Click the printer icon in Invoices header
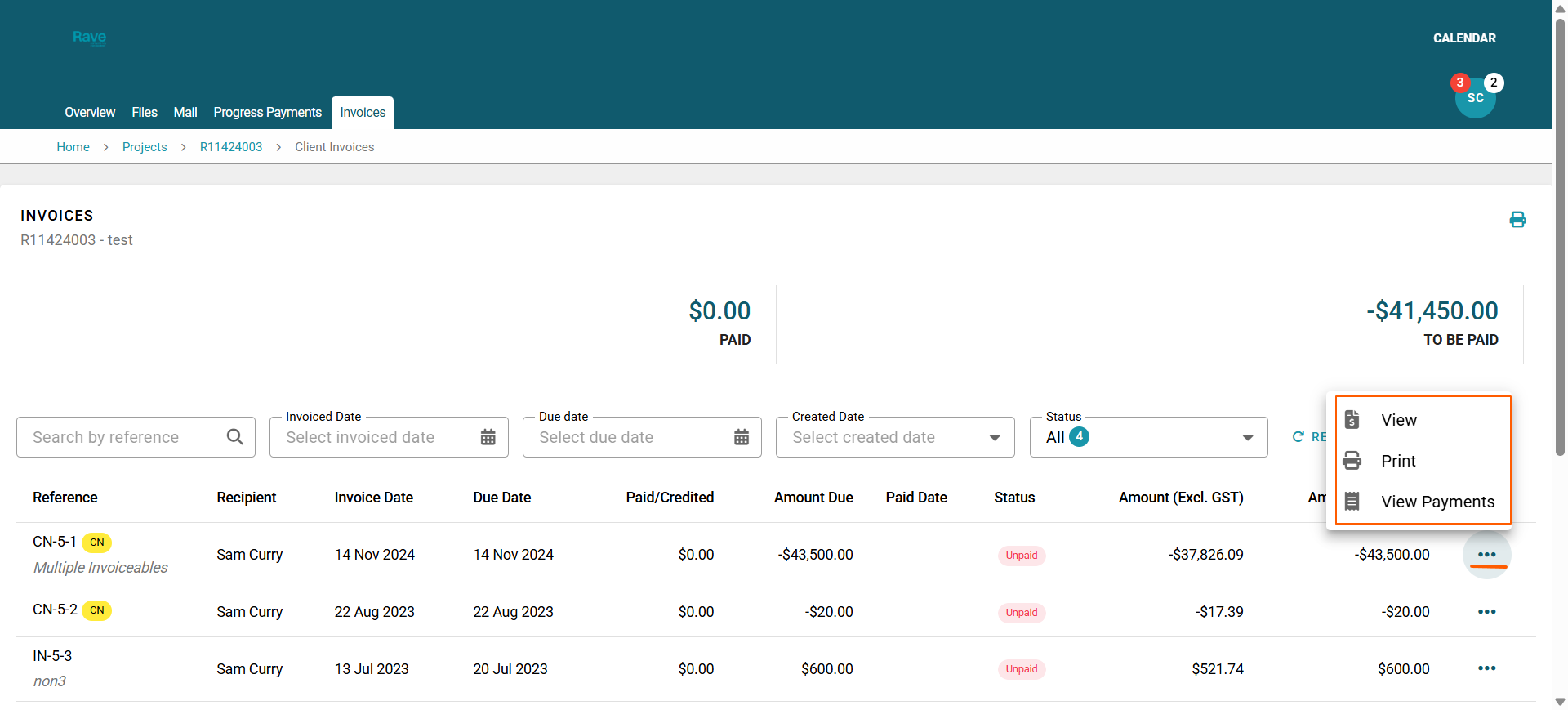Image resolution: width=1568 pixels, height=710 pixels. coord(1517,219)
